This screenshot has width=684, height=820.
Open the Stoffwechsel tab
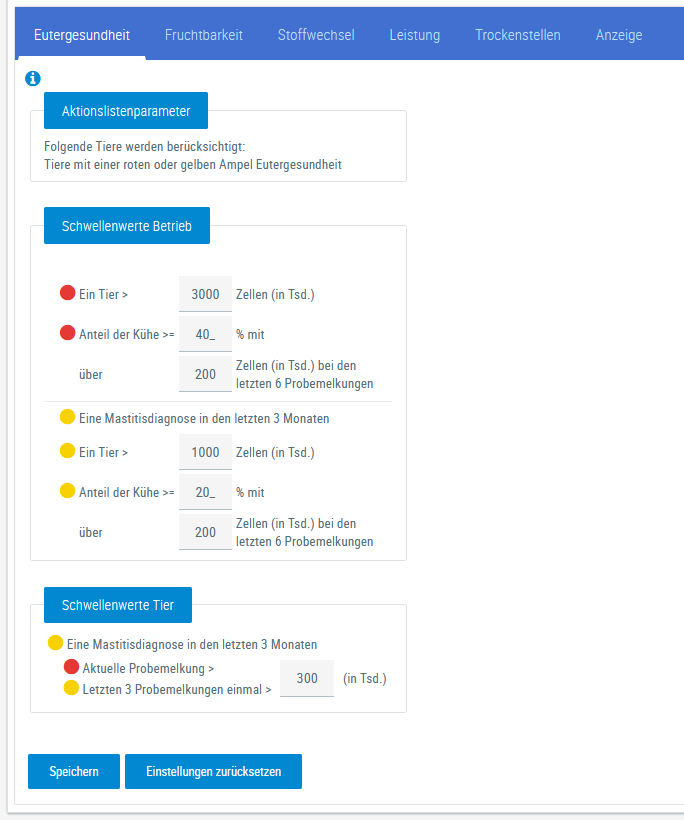[316, 35]
